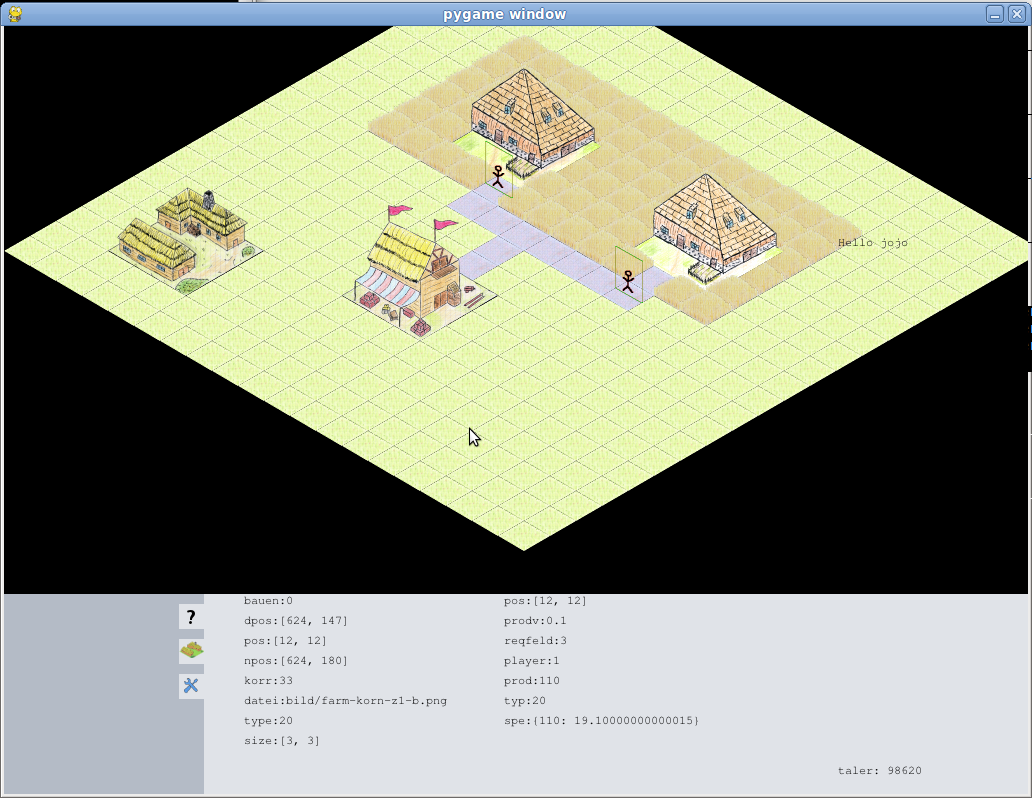Select the wrench and screwdriver tools icon
This screenshot has width=1032, height=799.
191,685
